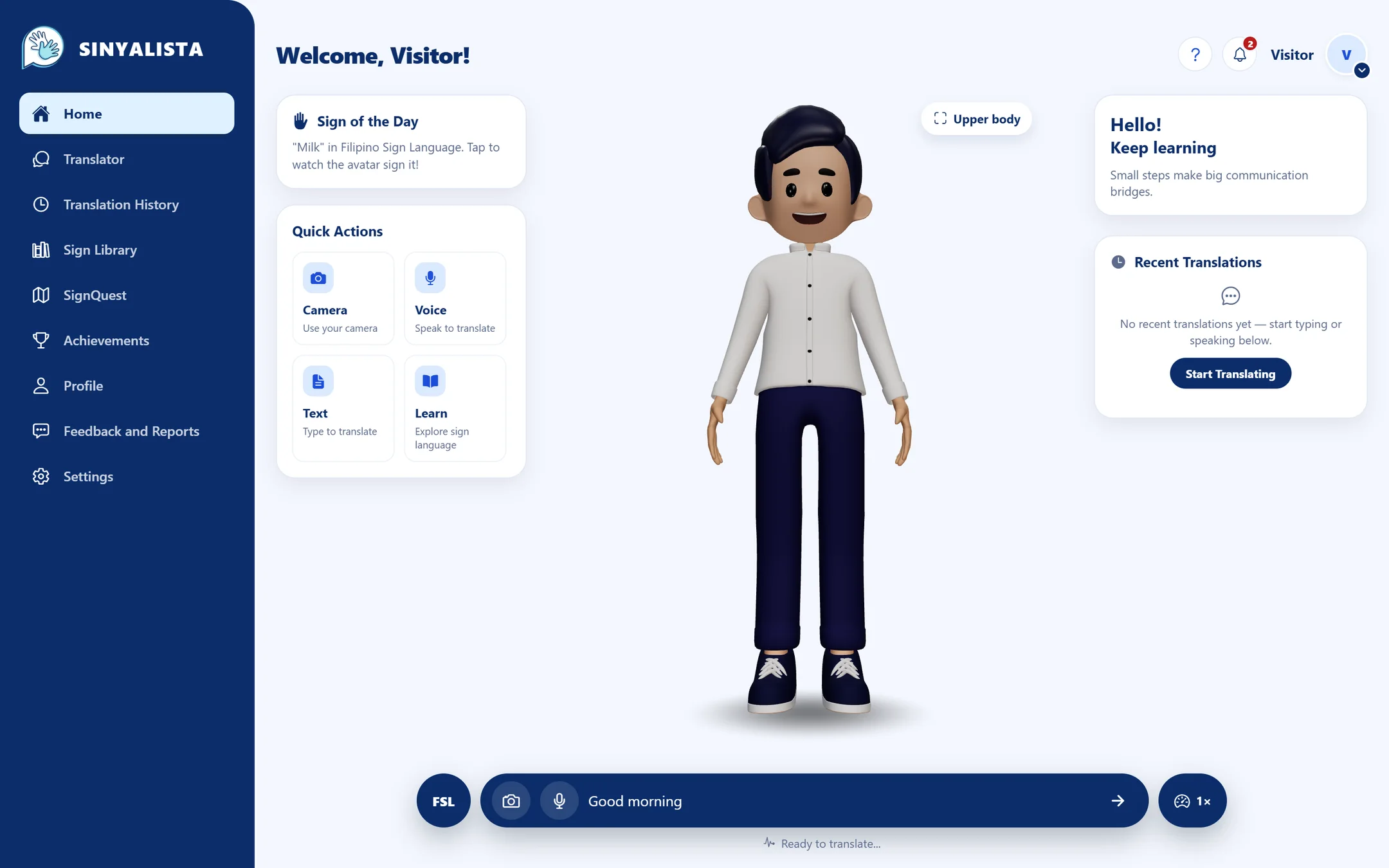Image resolution: width=1389 pixels, height=868 pixels.
Task: Change playback speed with 1x button
Action: pos(1192,801)
